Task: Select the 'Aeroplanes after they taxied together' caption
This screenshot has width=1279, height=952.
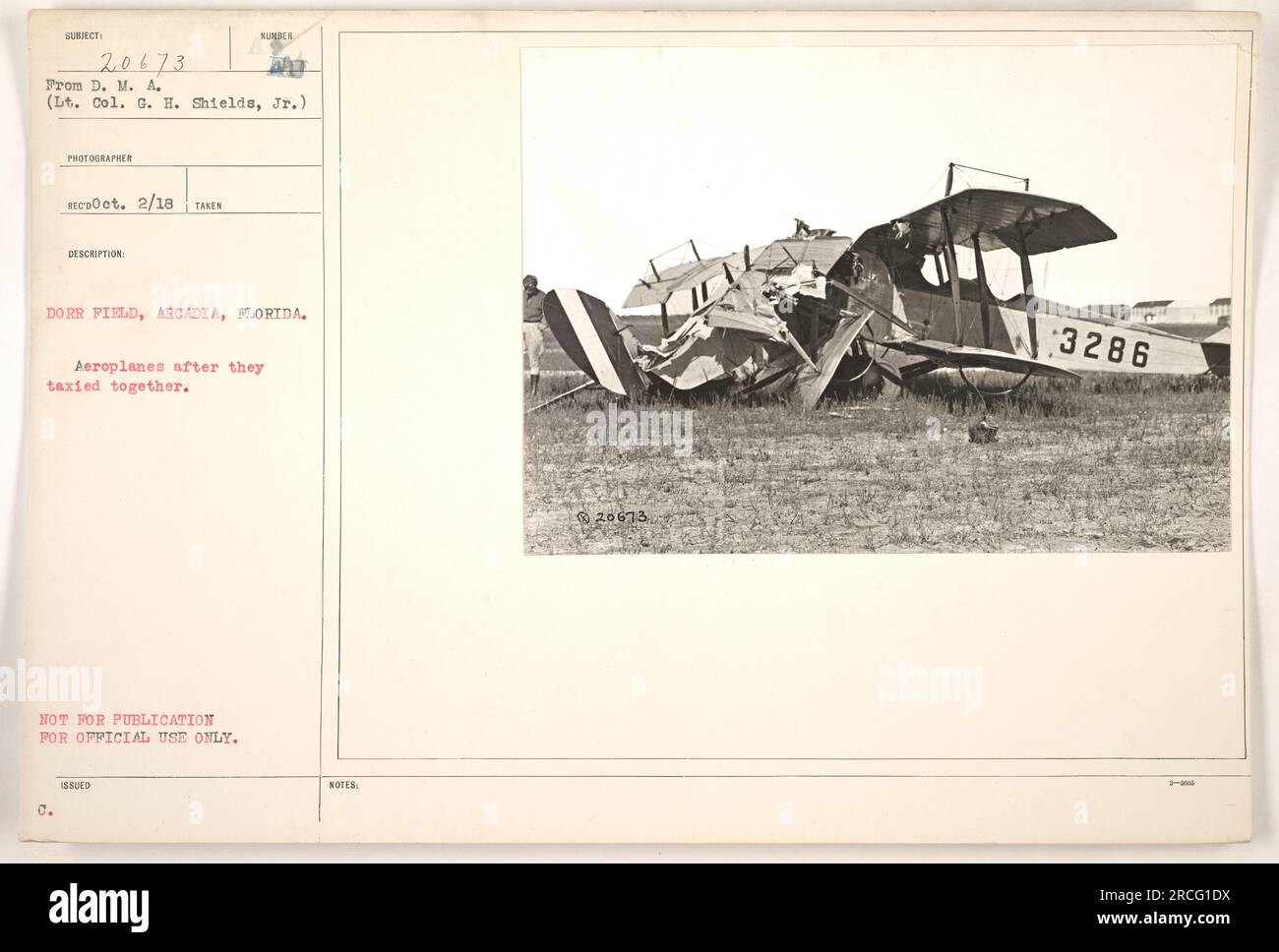Action: pyautogui.click(x=154, y=376)
